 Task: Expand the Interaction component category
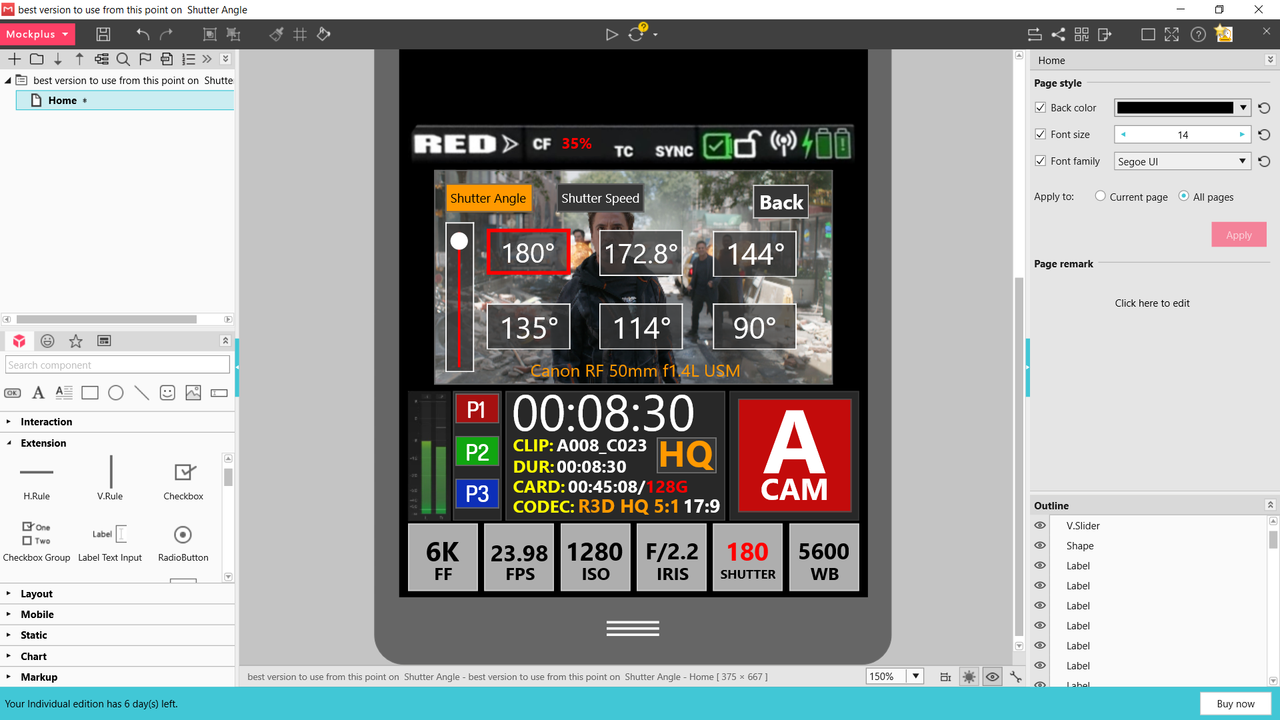(9, 422)
